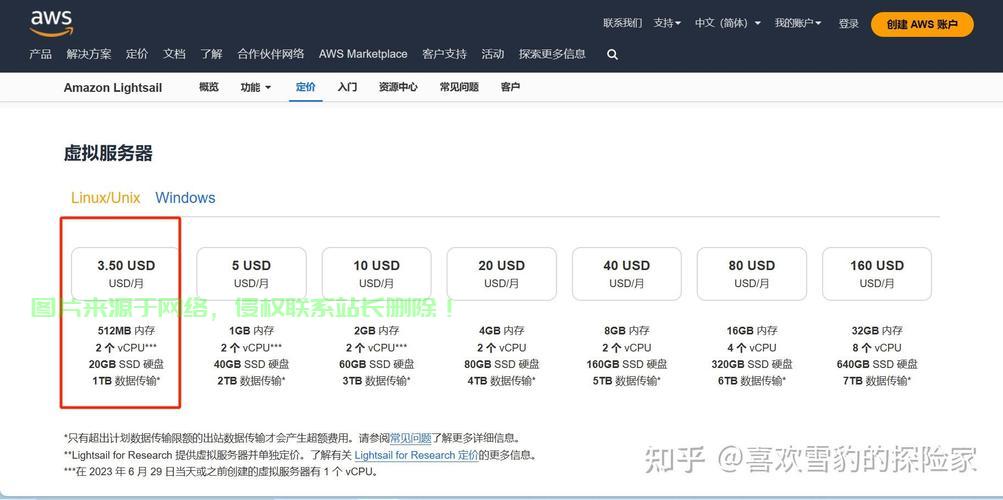This screenshot has height=500, width=1003.
Task: Click the 160GB SSD 硬盘 text
Action: (626, 364)
